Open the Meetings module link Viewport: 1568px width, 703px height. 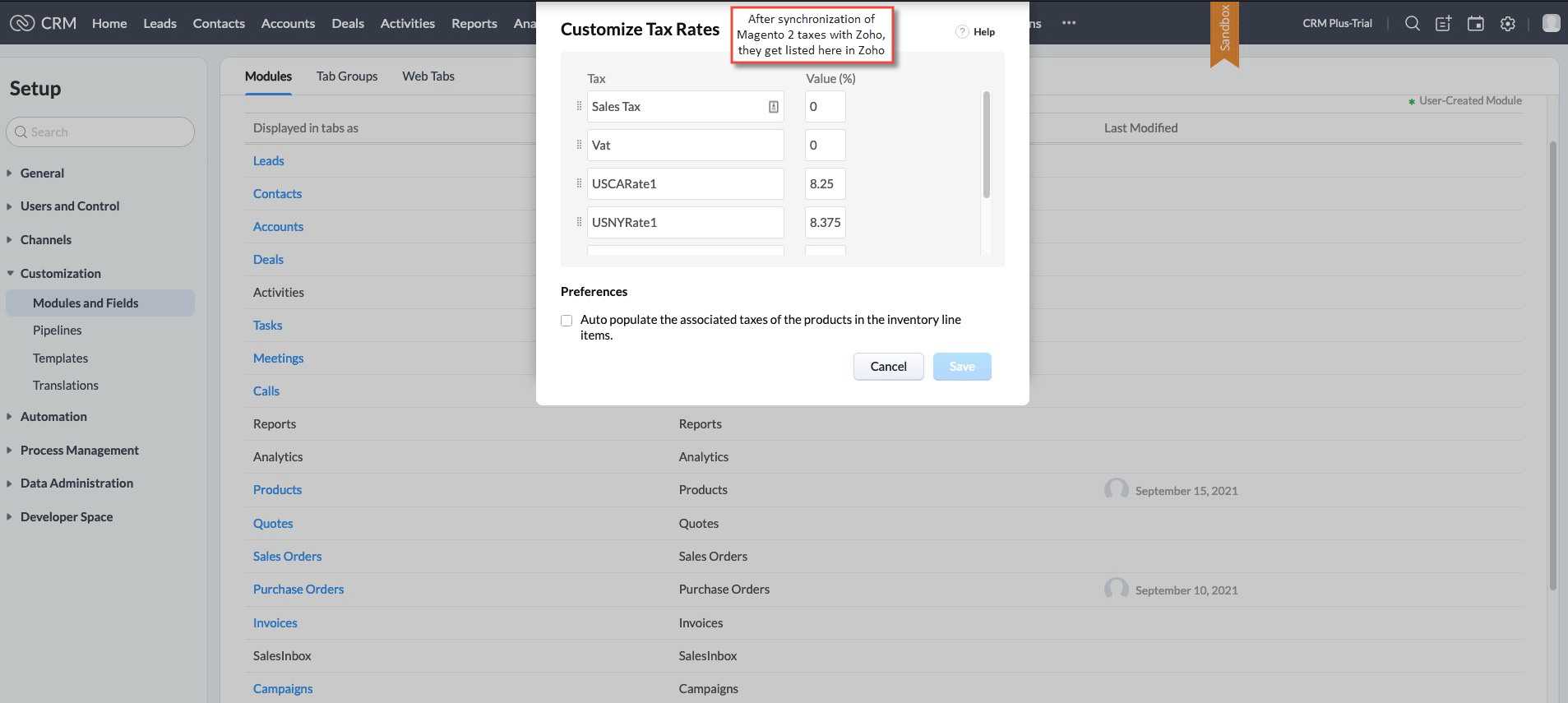[x=278, y=358]
